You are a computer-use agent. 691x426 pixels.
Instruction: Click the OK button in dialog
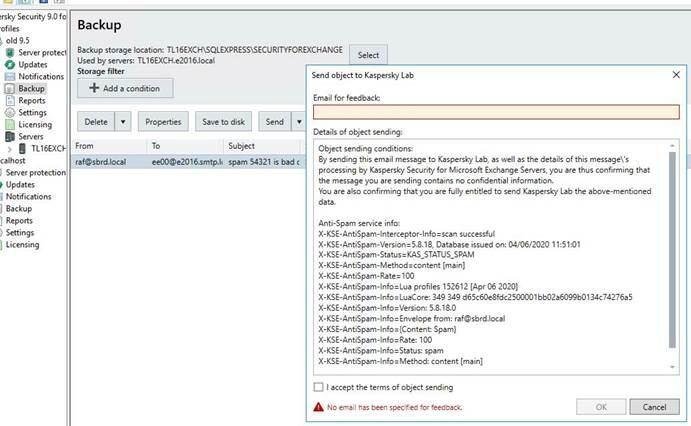tap(601, 407)
